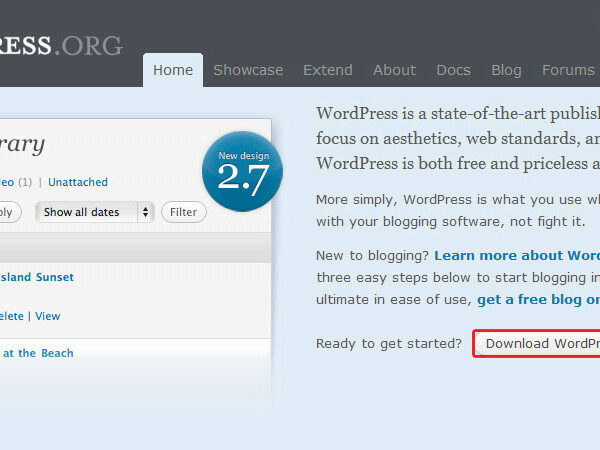Click the Download WordPress button
Viewport: 600px width, 450px height.
tap(540, 343)
